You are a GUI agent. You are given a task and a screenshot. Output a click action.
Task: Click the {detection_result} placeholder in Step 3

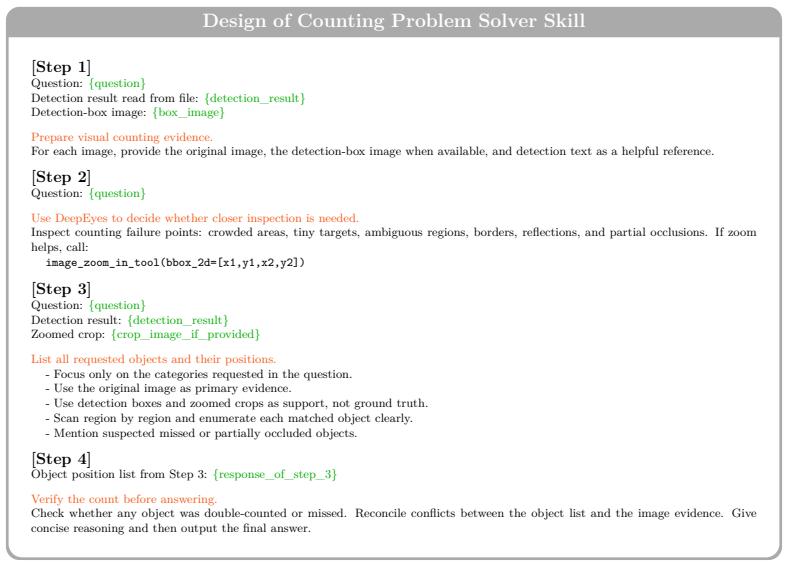pyautogui.click(x=178, y=320)
